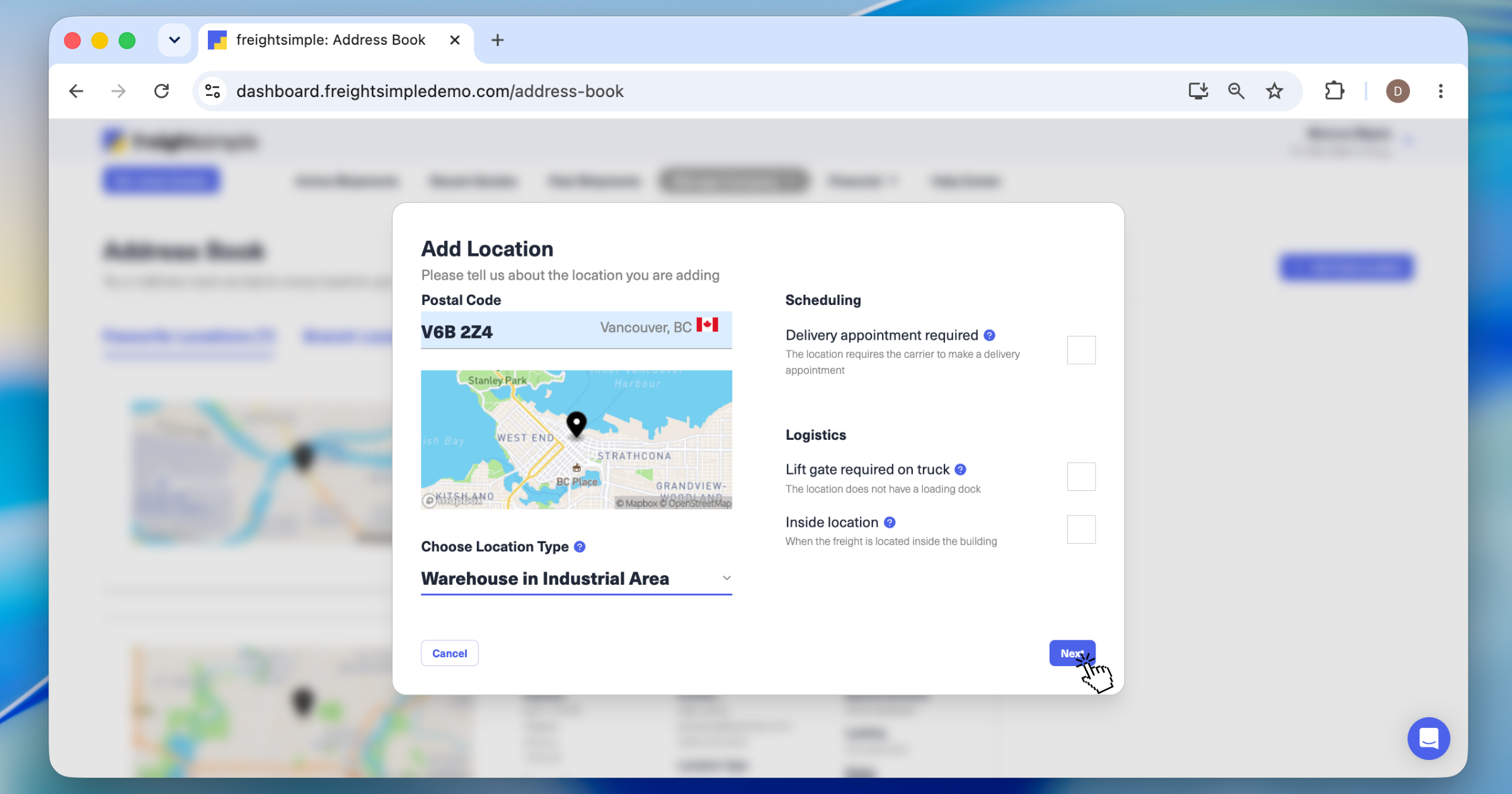This screenshot has width=1512, height=794.
Task: Reload the page with the refresh icon
Action: pos(162,91)
